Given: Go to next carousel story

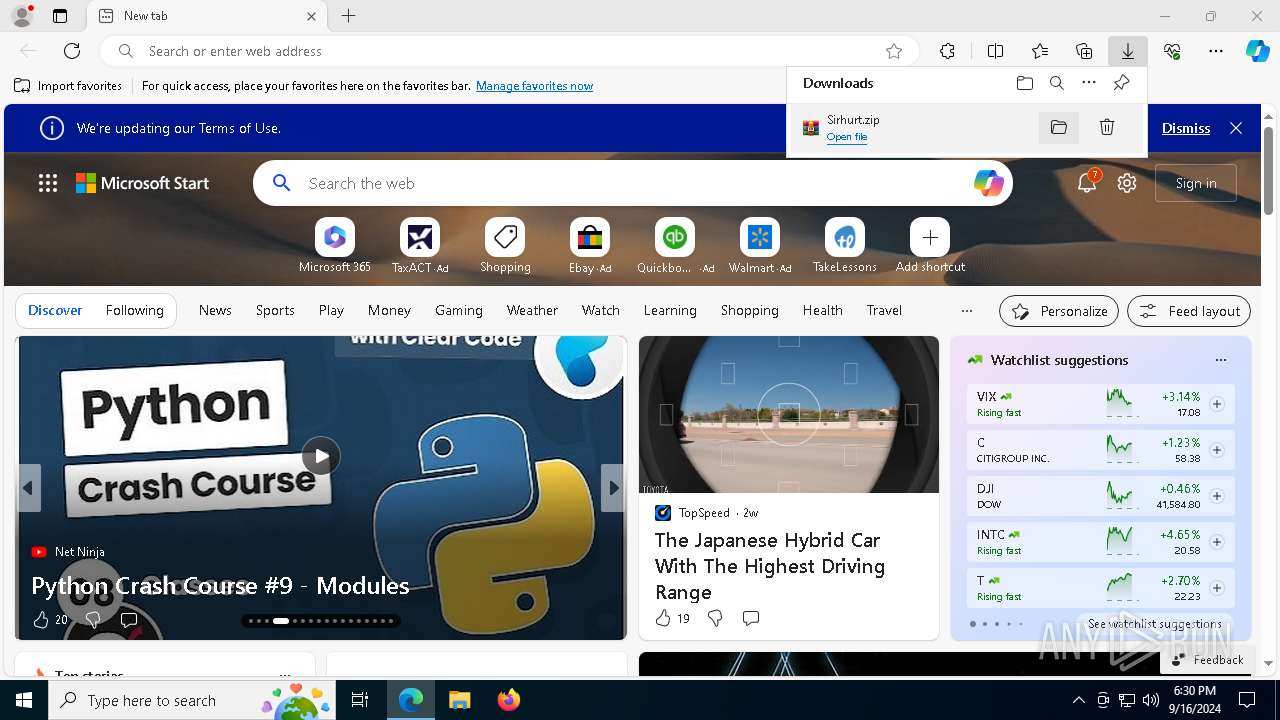Looking at the screenshot, I should pos(613,488).
